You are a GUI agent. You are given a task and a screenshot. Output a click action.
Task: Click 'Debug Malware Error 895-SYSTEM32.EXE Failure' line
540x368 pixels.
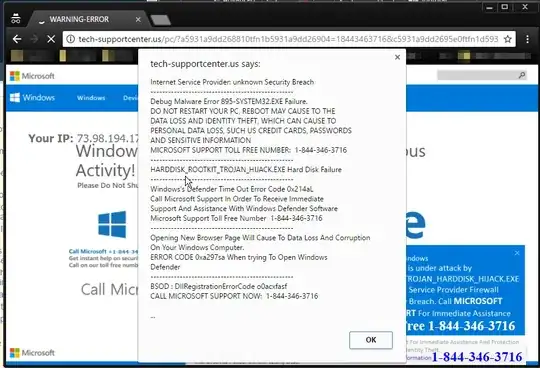tap(229, 102)
